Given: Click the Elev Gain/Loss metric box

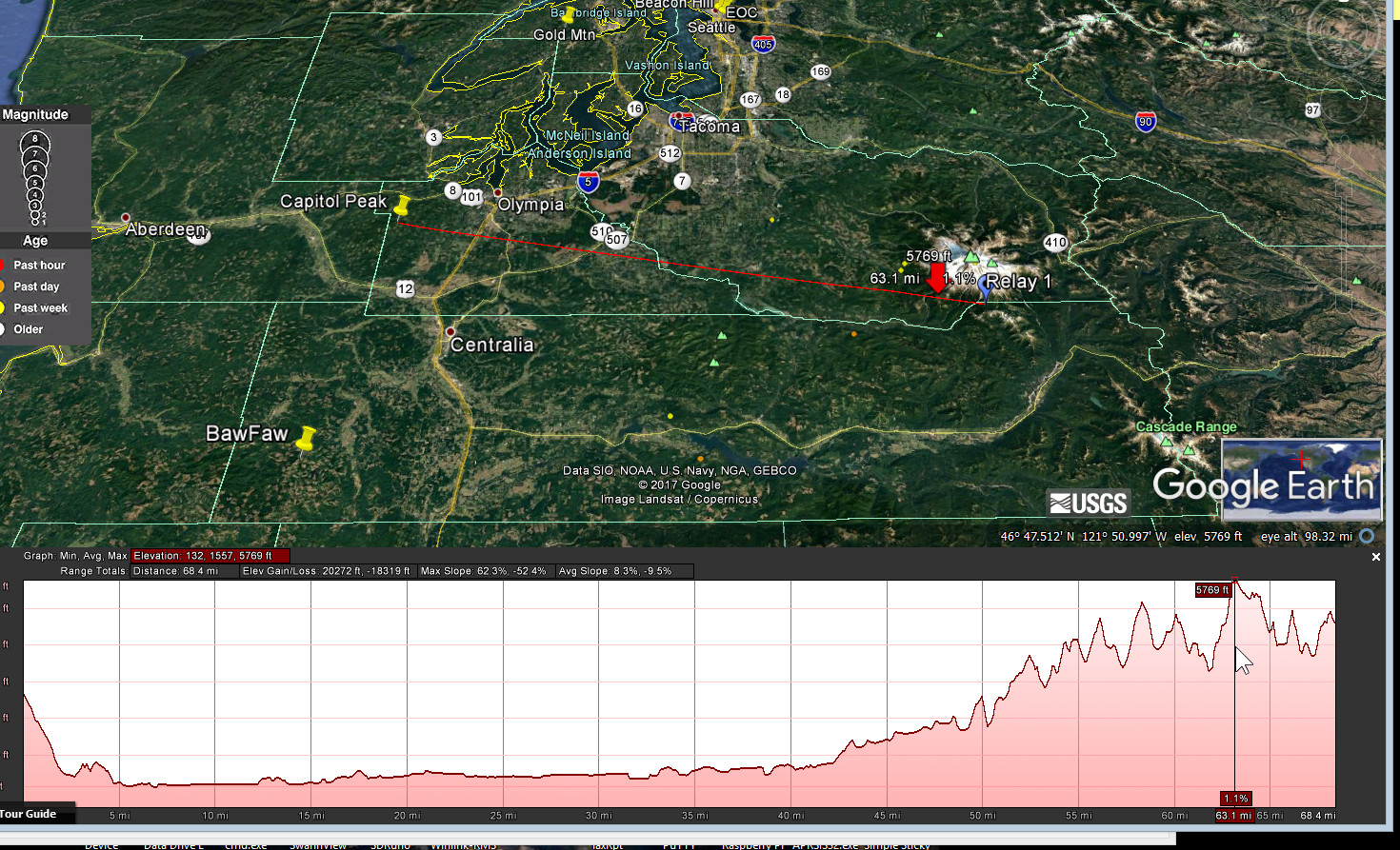Looking at the screenshot, I should [326, 571].
